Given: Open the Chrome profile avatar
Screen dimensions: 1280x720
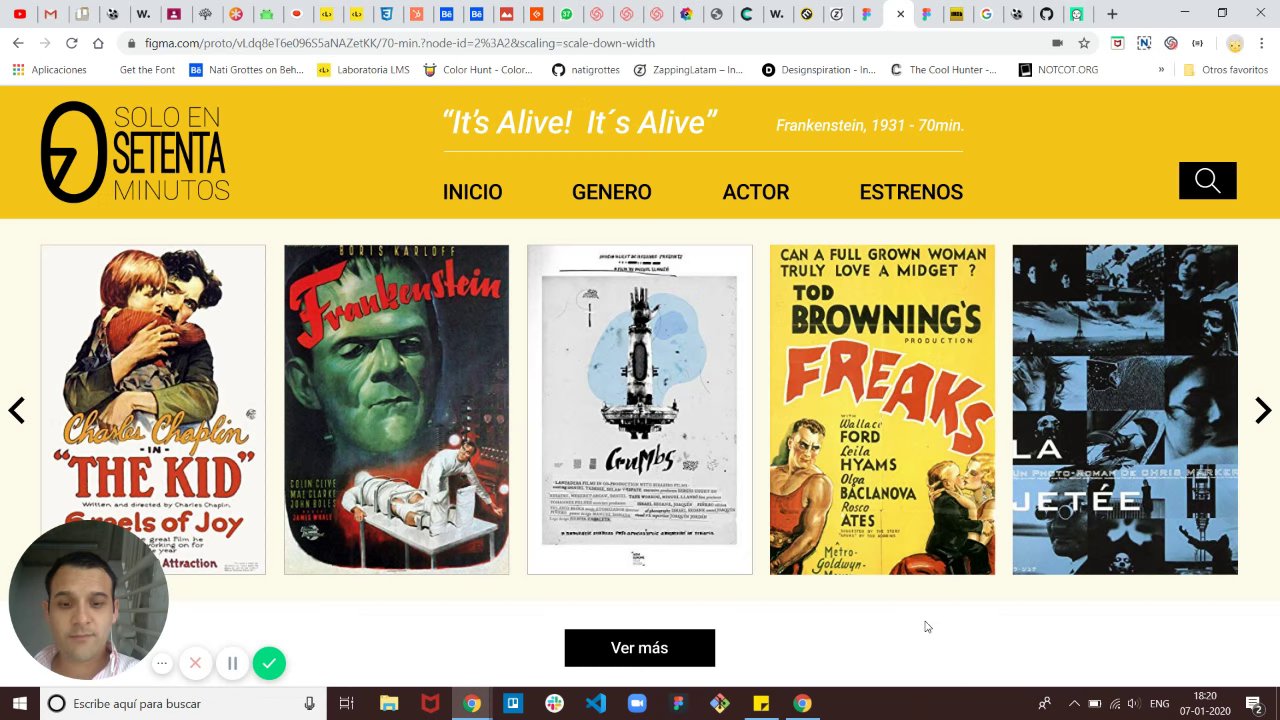Looking at the screenshot, I should pos(1235,44).
